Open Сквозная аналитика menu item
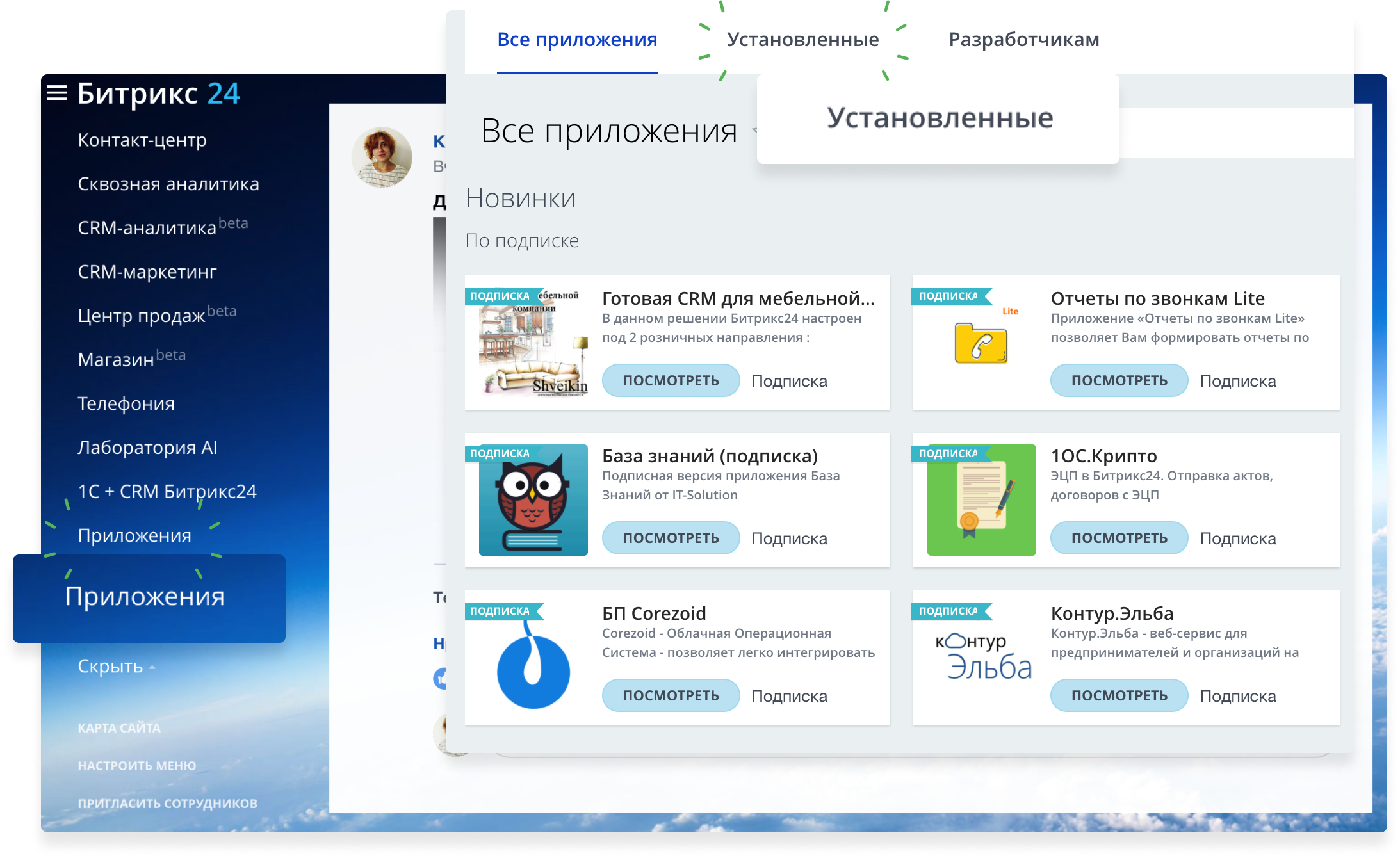This screenshot has height=858, width=1400. pyautogui.click(x=168, y=184)
